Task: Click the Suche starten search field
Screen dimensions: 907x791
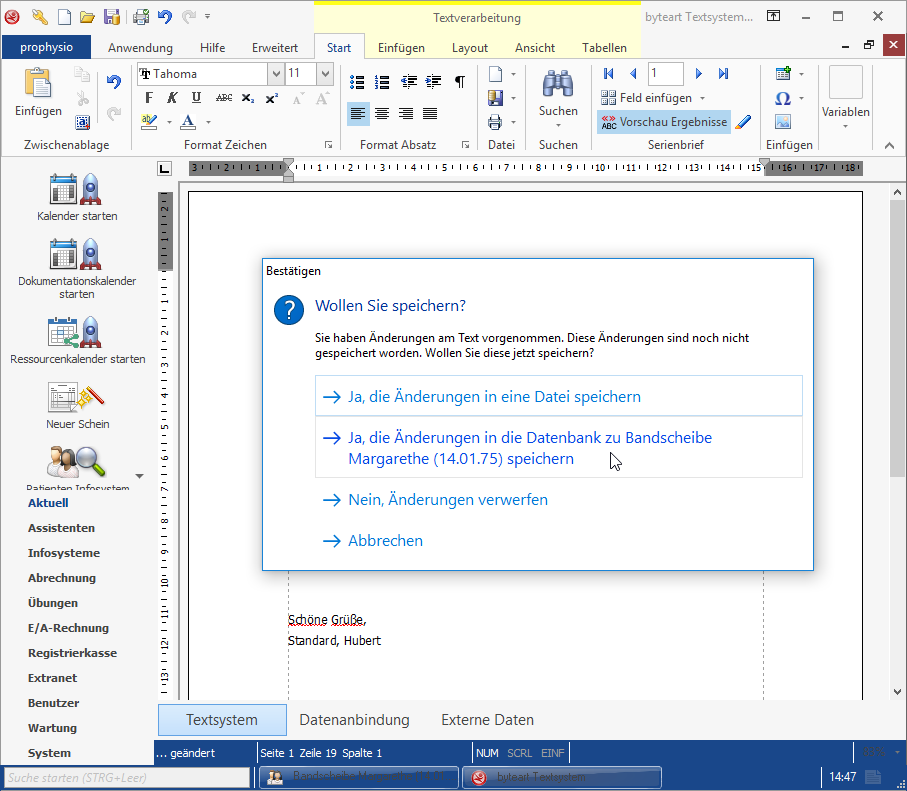Action: pyautogui.click(x=126, y=777)
